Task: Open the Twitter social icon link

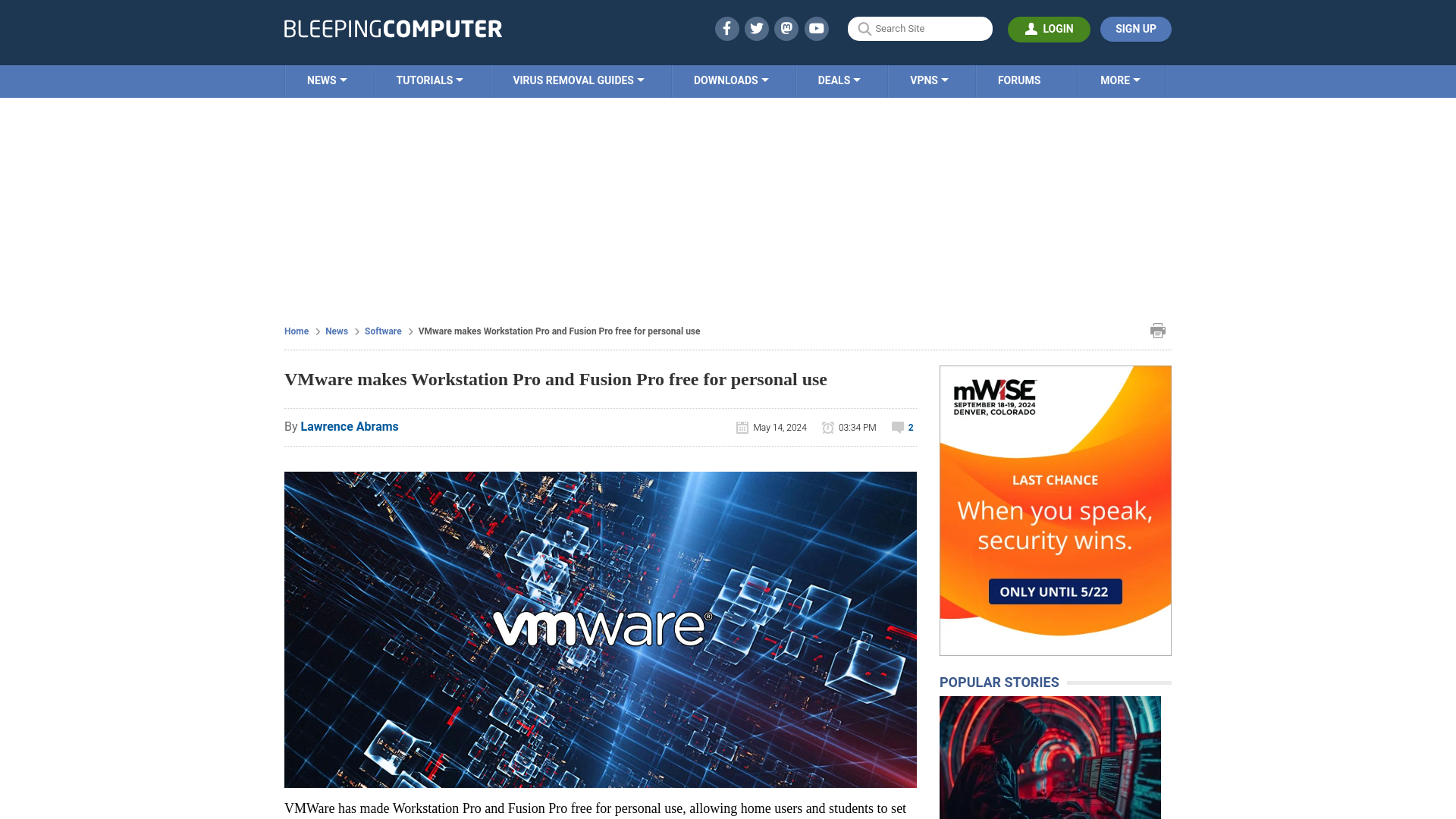Action: click(757, 29)
